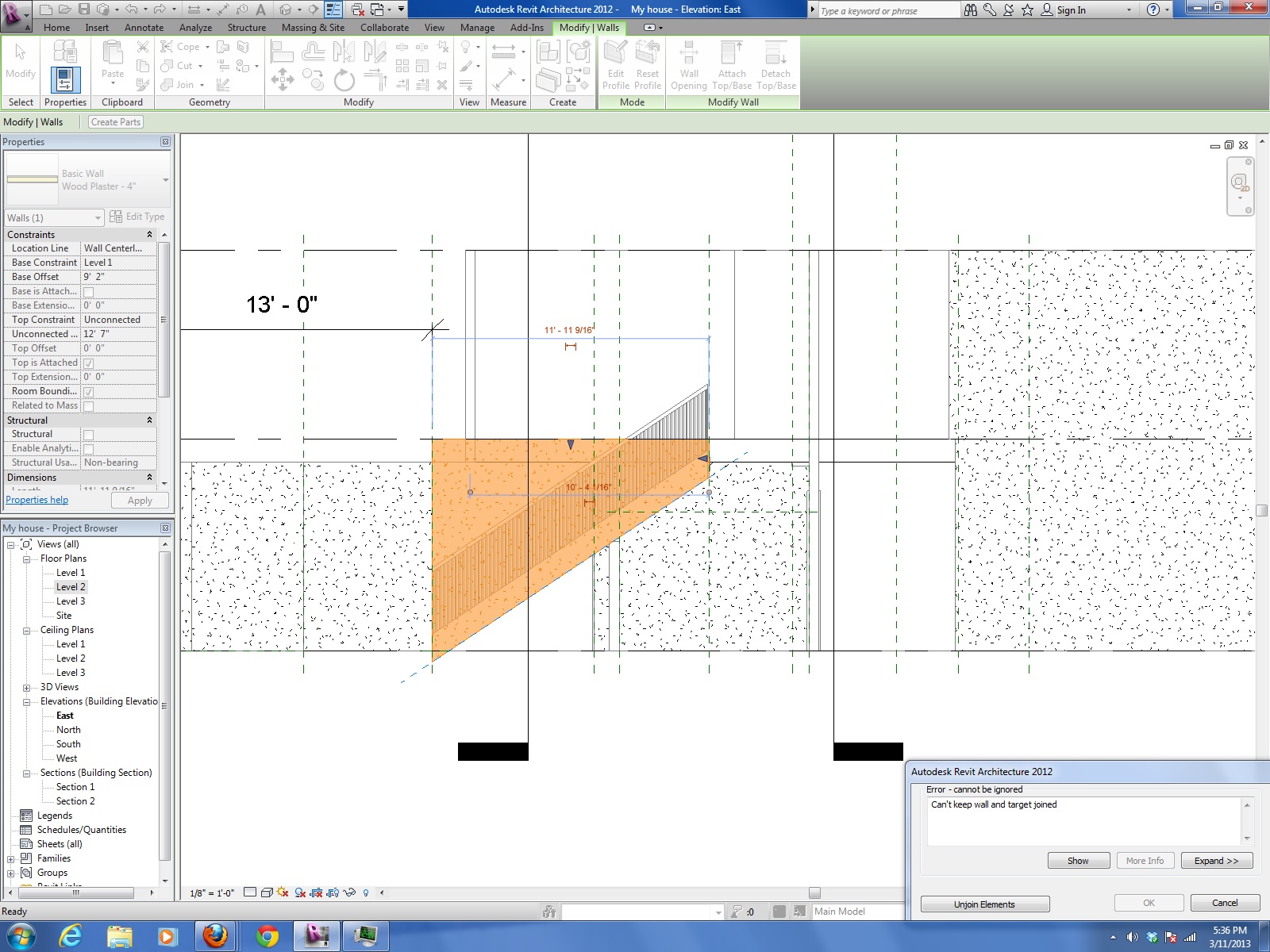Open the Properties help link
The image size is (1270, 952).
pyautogui.click(x=37, y=500)
